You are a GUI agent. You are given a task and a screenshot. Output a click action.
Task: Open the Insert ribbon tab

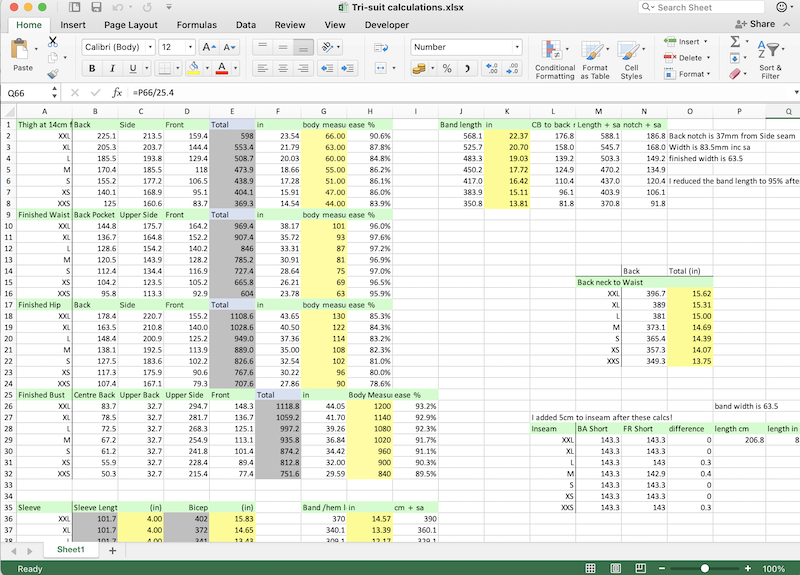tap(73, 25)
